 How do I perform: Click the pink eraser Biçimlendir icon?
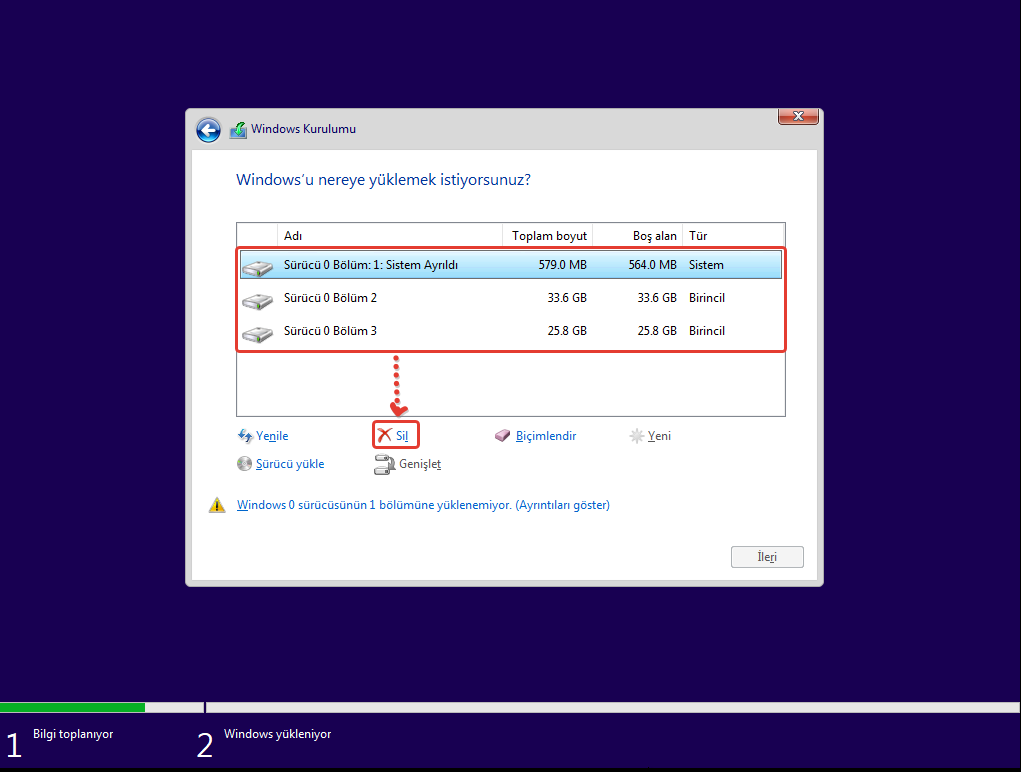[x=503, y=436]
